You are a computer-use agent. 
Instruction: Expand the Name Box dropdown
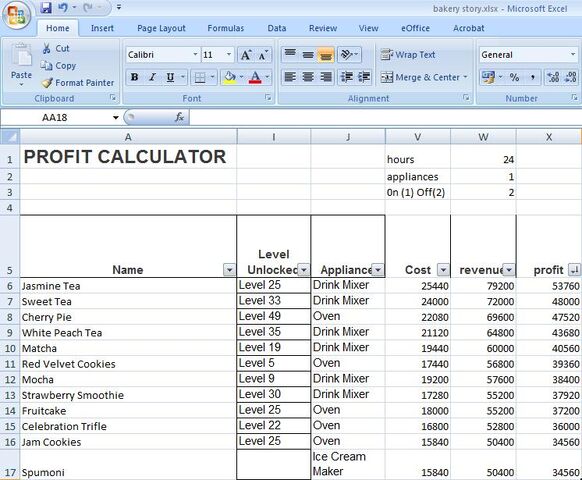[x=115, y=118]
